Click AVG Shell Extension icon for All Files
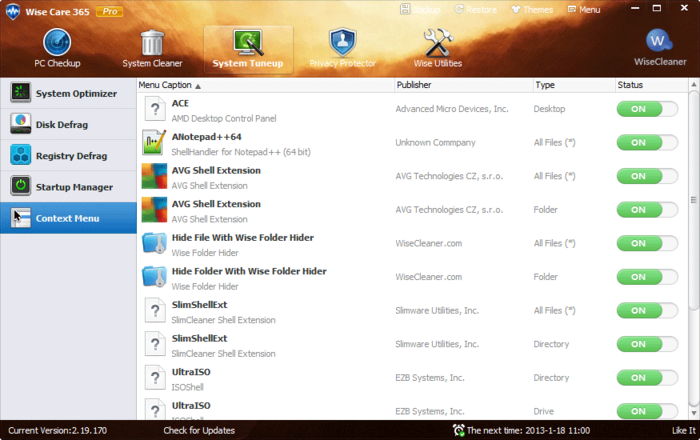The height and width of the screenshot is (440, 700). pyautogui.click(x=154, y=176)
